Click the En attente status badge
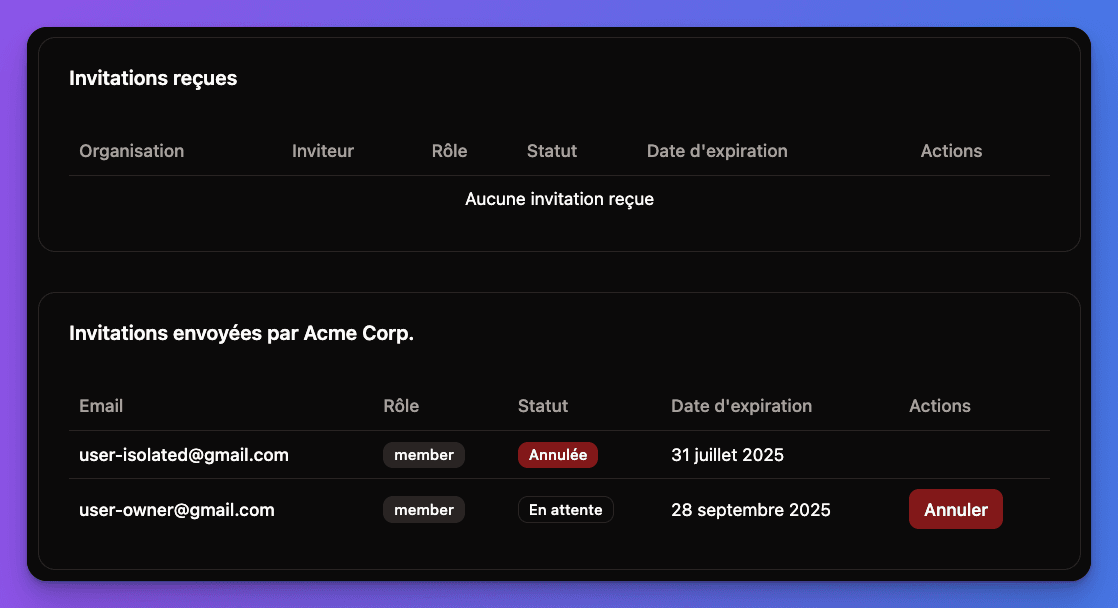Viewport: 1118px width, 608px height. click(x=566, y=509)
